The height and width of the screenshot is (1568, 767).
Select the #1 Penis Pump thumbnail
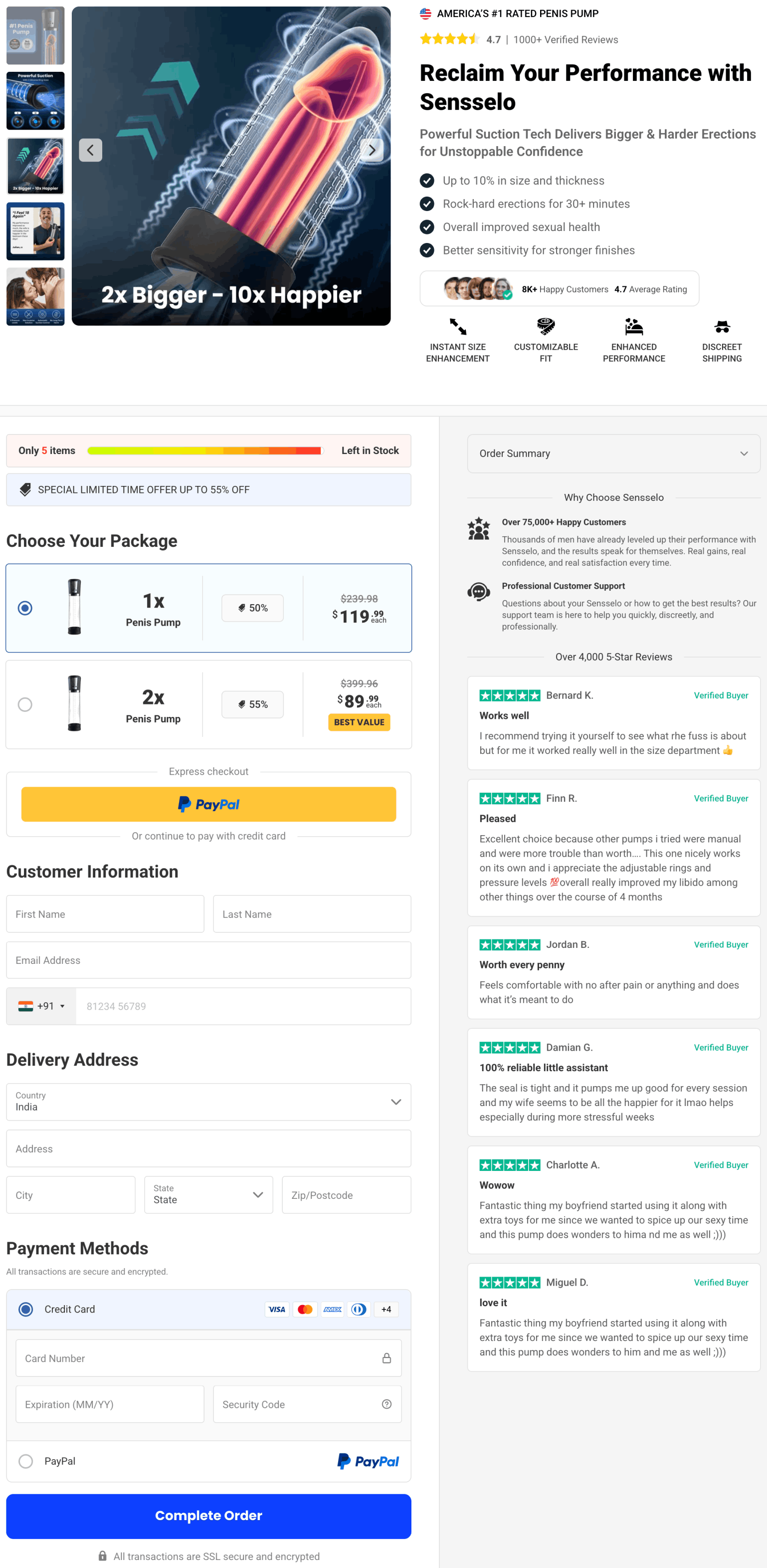click(35, 35)
